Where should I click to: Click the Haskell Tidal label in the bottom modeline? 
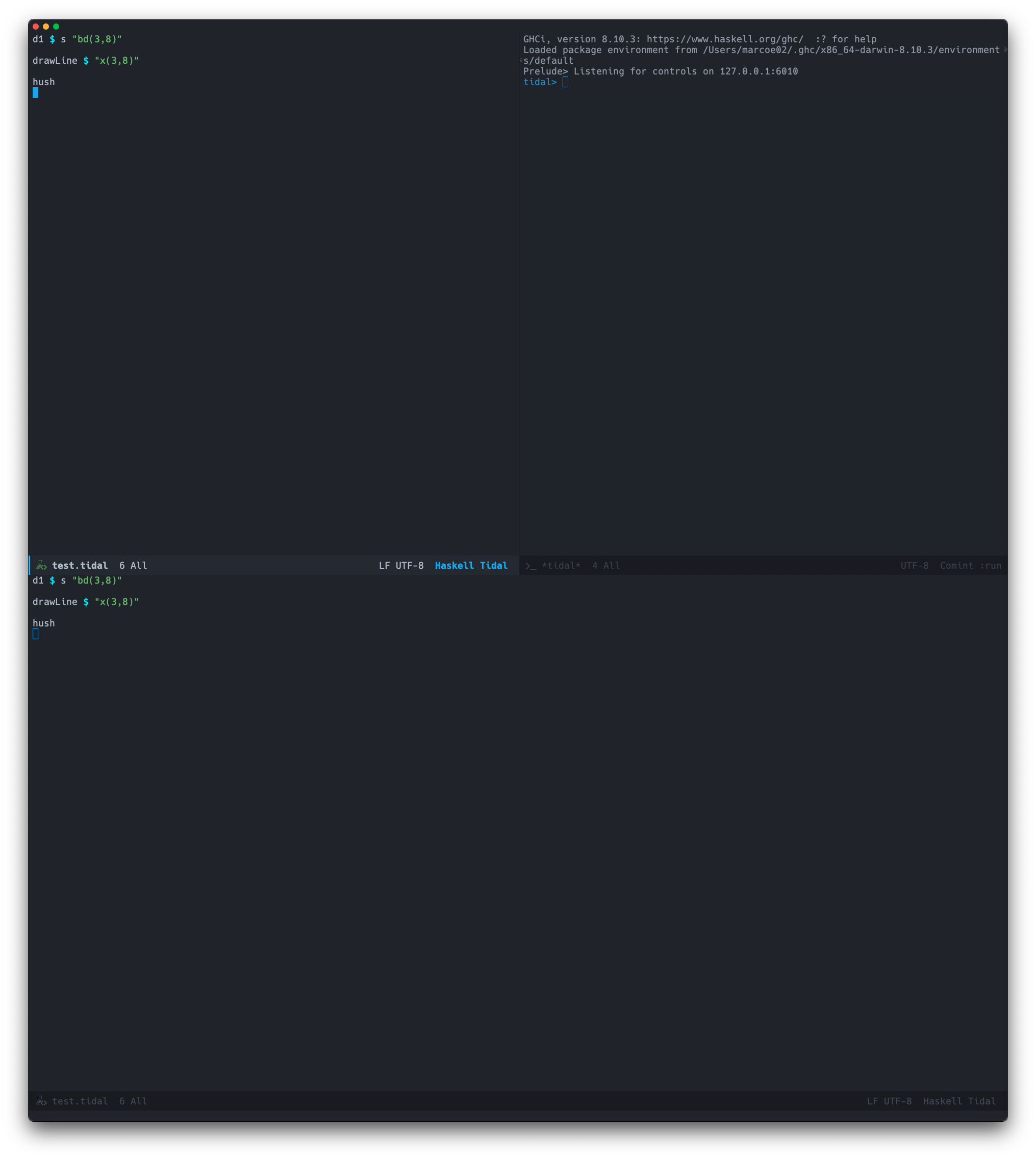click(x=961, y=1101)
